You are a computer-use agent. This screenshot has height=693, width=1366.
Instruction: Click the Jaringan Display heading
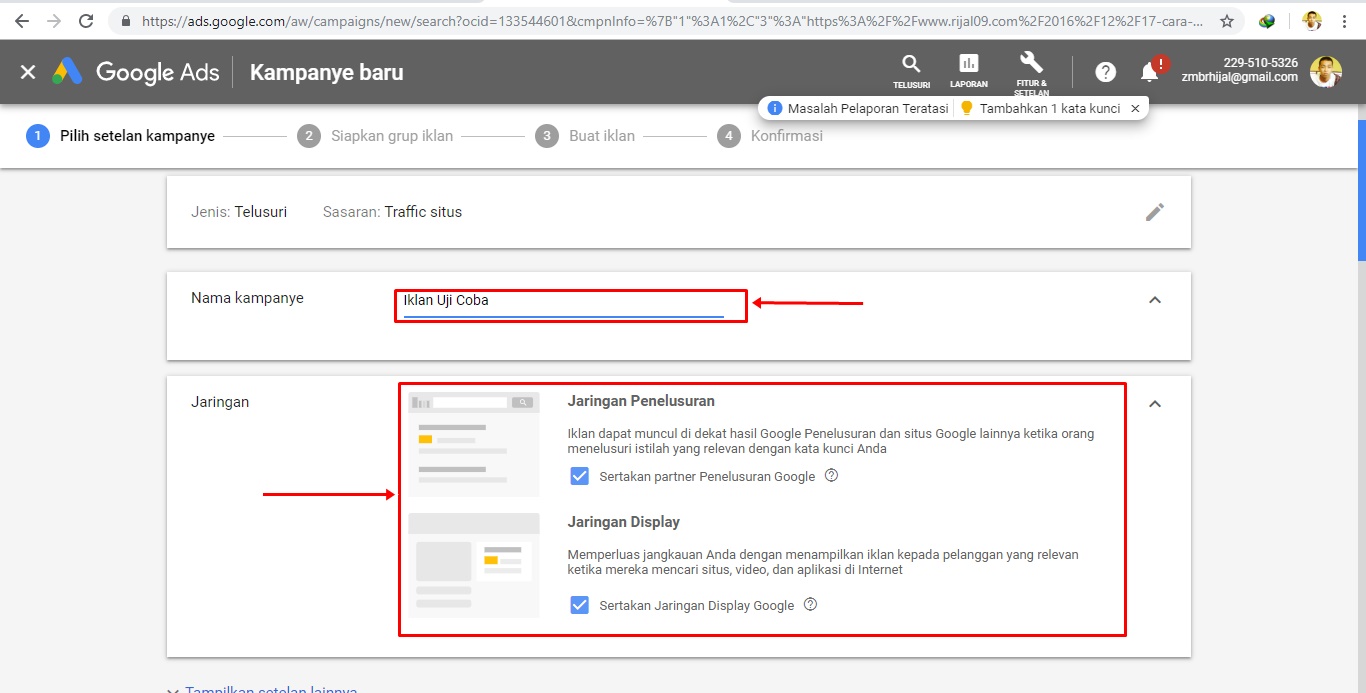pos(624,522)
